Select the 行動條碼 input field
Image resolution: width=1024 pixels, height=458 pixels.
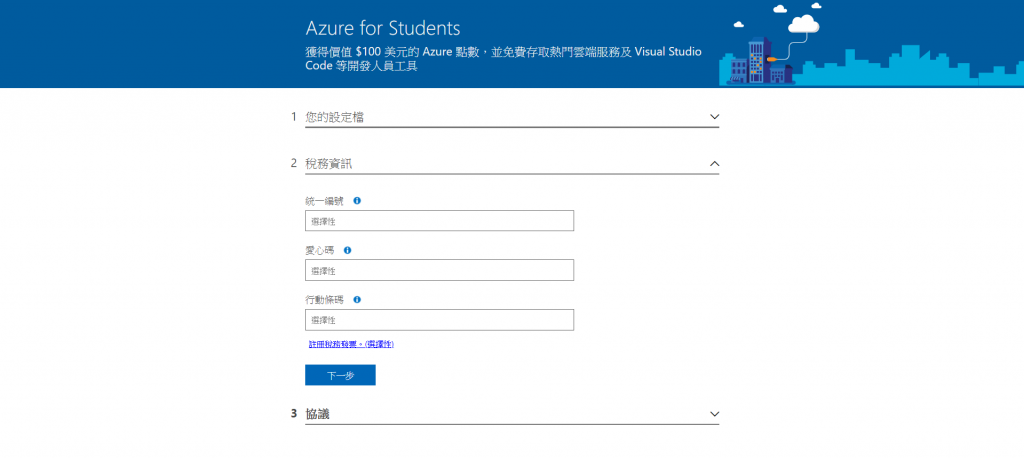[x=440, y=320]
